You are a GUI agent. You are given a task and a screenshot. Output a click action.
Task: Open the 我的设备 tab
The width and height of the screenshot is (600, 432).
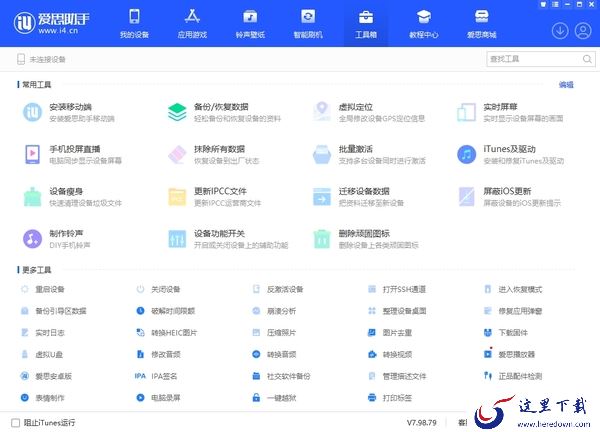pos(134,24)
